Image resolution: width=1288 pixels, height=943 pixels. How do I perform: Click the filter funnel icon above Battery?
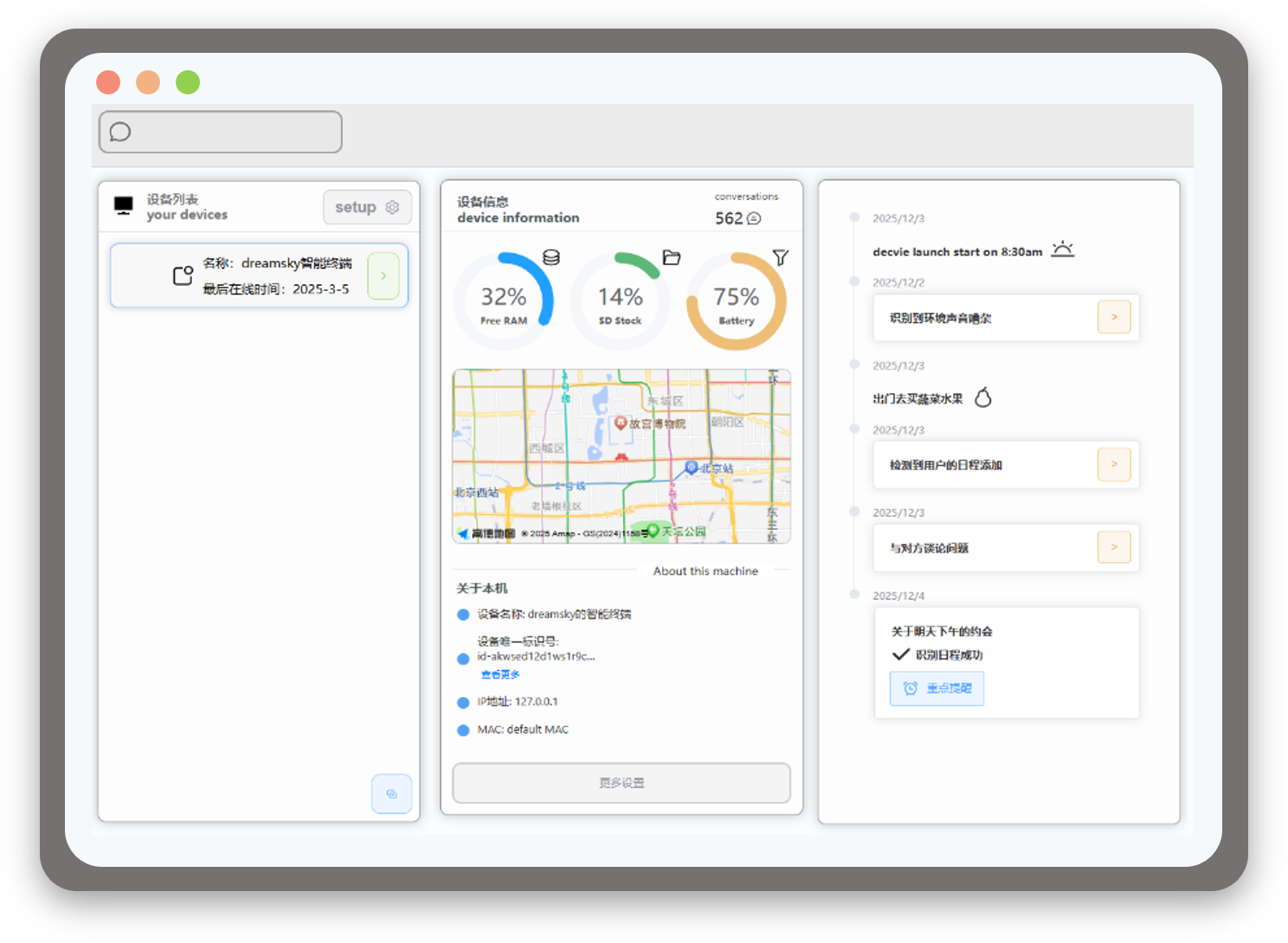click(x=781, y=257)
